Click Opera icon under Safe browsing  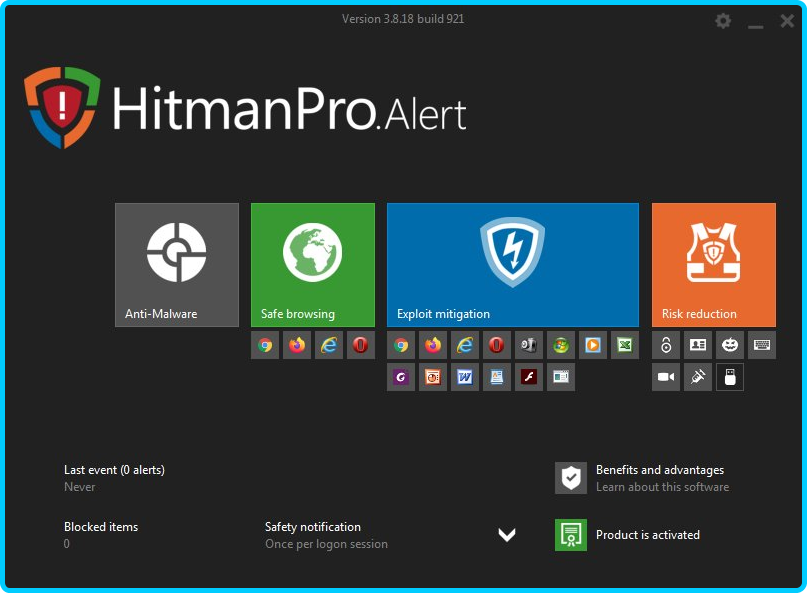tap(361, 345)
